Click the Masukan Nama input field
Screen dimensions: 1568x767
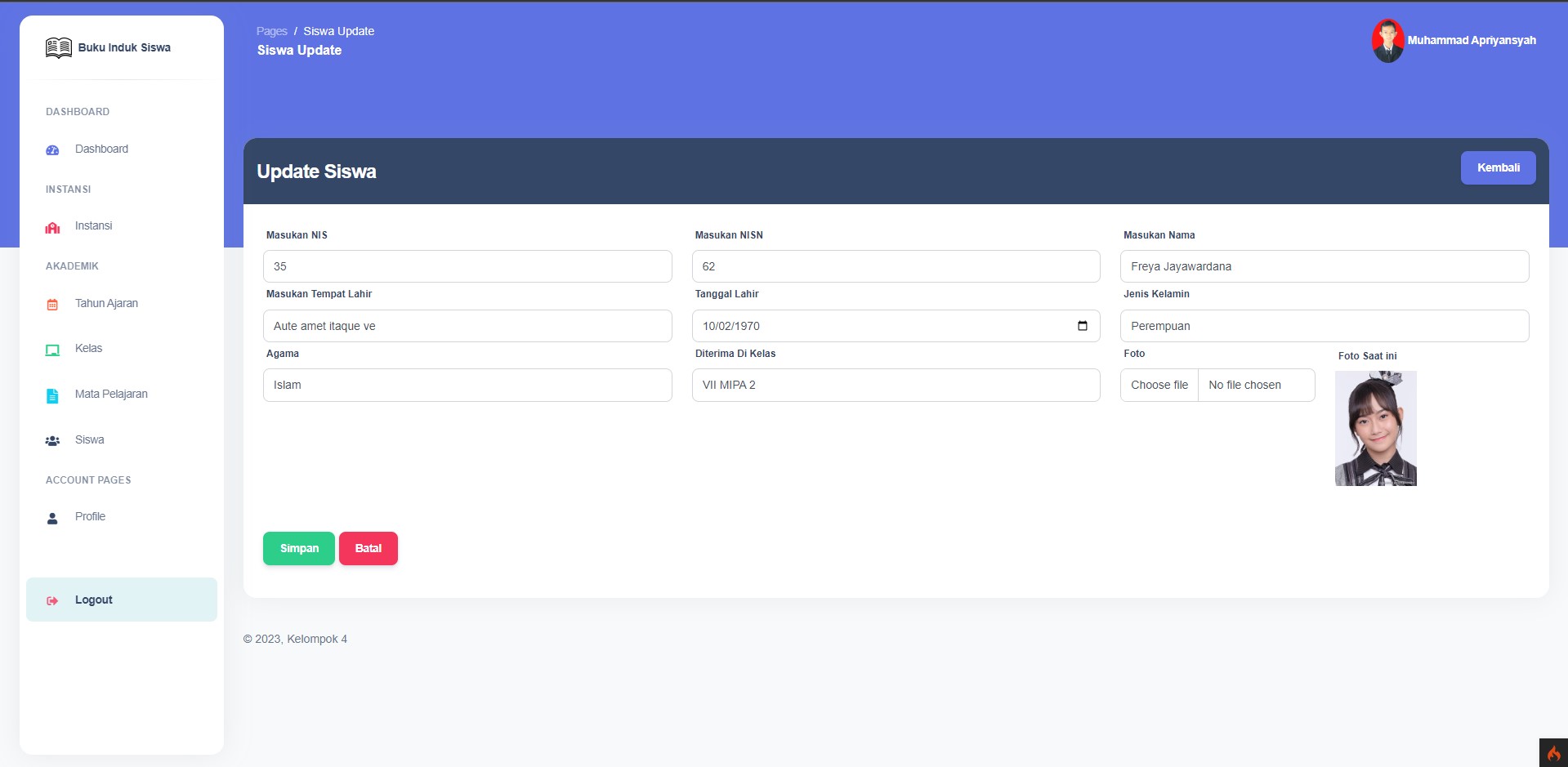click(1324, 266)
